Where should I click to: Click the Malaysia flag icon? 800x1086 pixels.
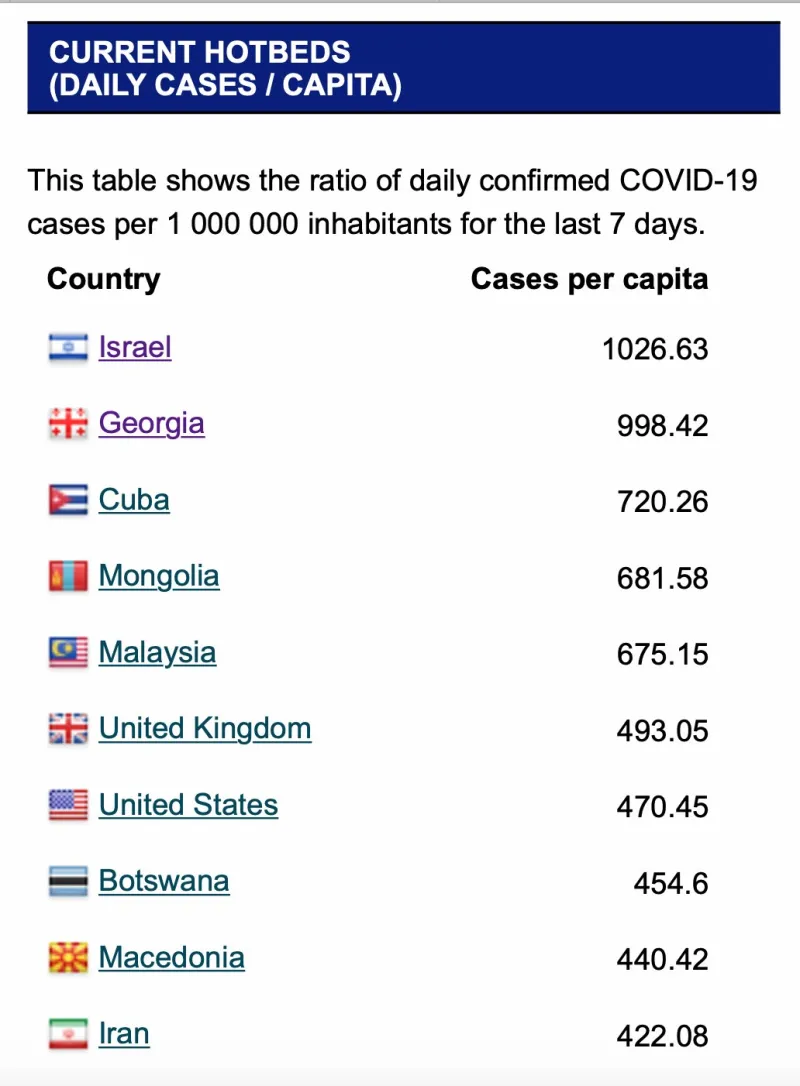[68, 652]
